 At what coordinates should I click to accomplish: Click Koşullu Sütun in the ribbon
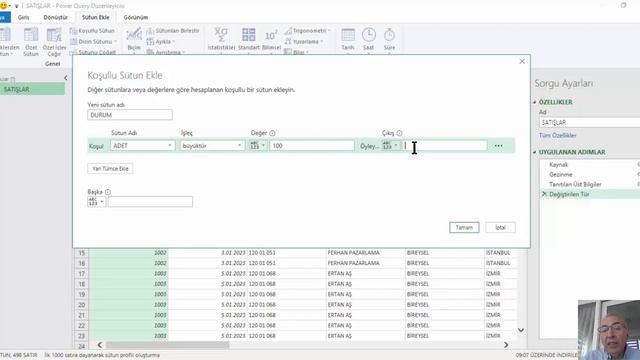[x=93, y=31]
